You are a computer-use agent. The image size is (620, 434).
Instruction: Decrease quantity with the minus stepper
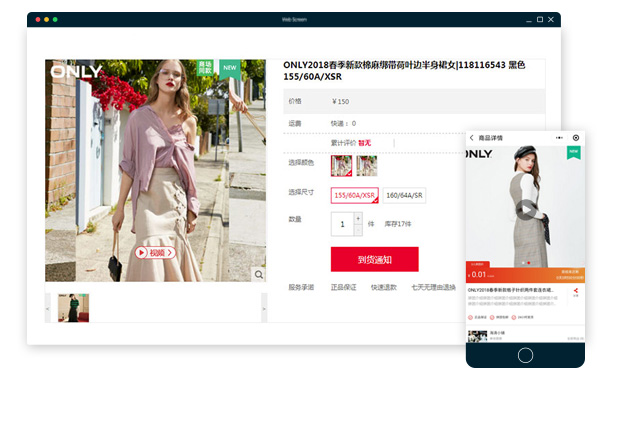pos(358,230)
